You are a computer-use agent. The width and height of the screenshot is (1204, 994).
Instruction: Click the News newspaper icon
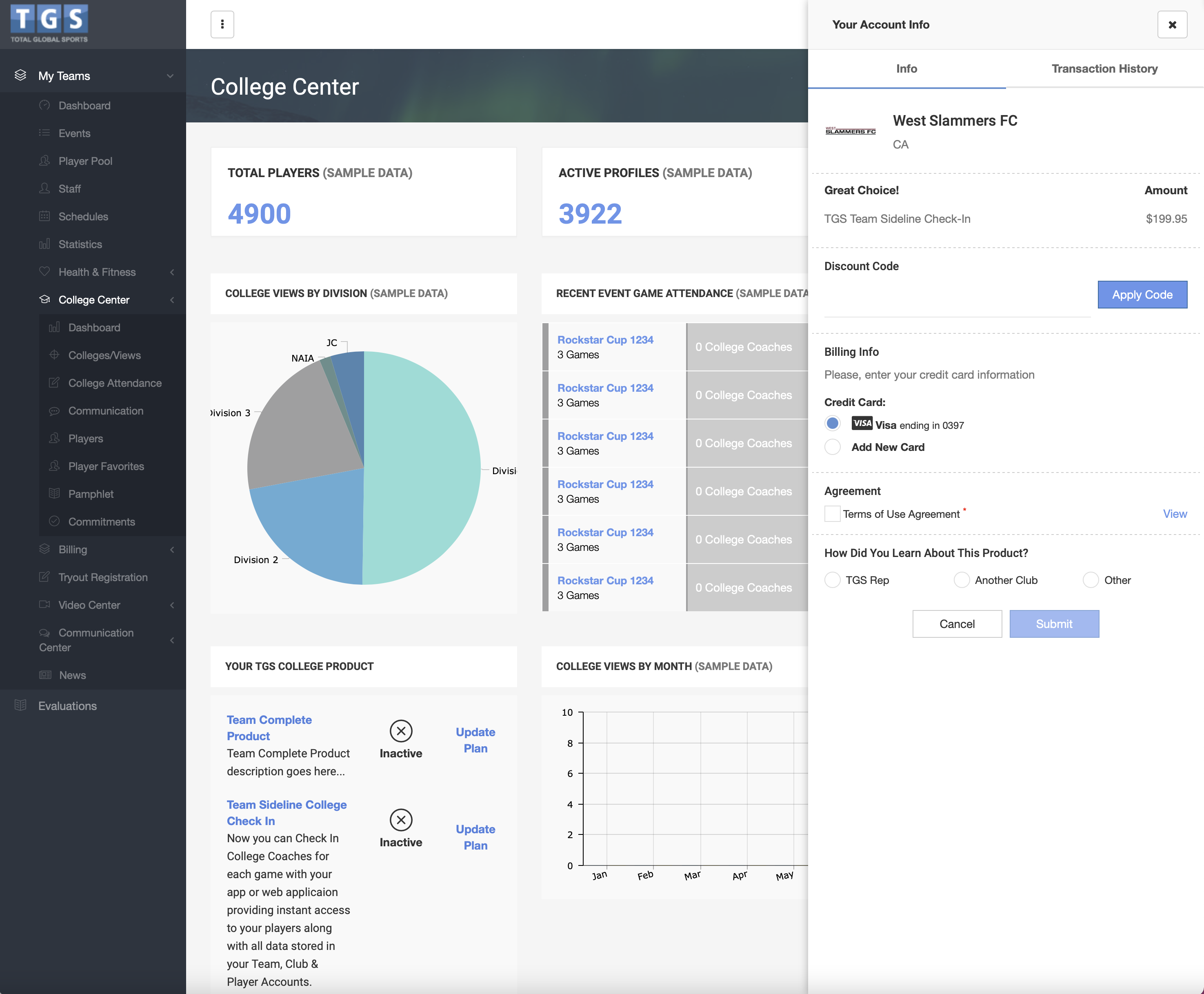(45, 675)
